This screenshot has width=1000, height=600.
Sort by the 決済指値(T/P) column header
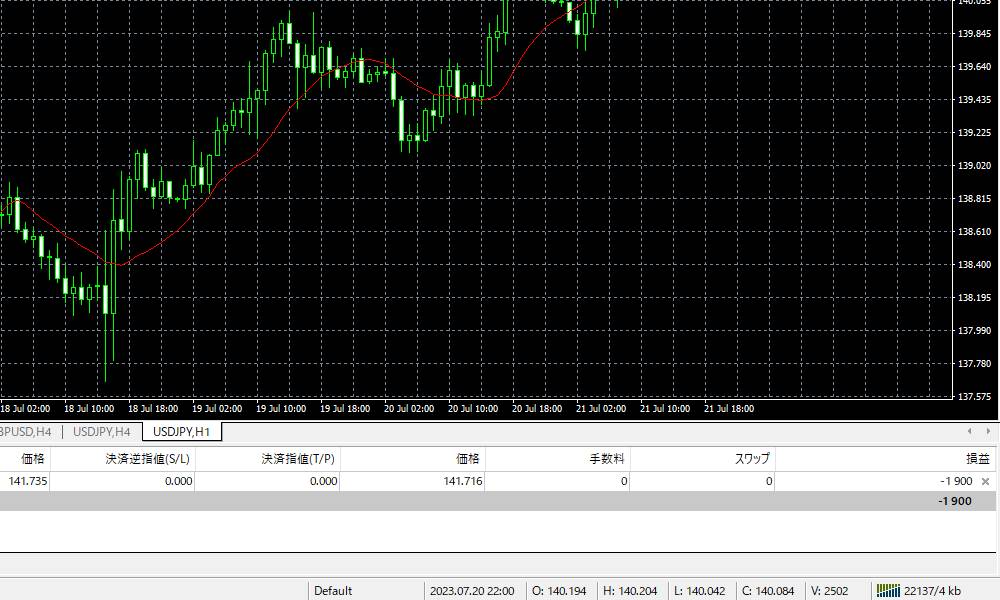pos(299,458)
